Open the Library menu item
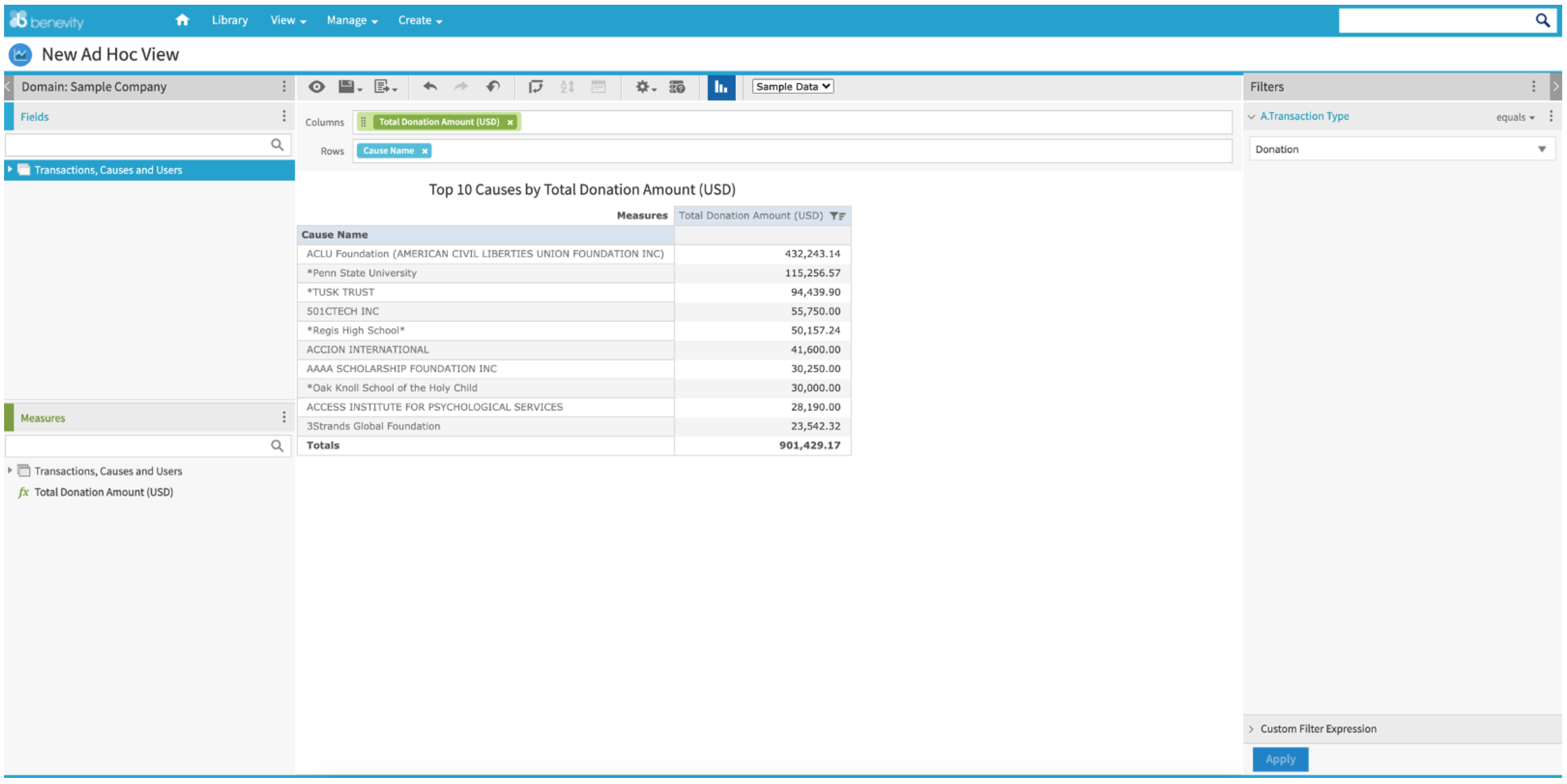 coord(229,20)
